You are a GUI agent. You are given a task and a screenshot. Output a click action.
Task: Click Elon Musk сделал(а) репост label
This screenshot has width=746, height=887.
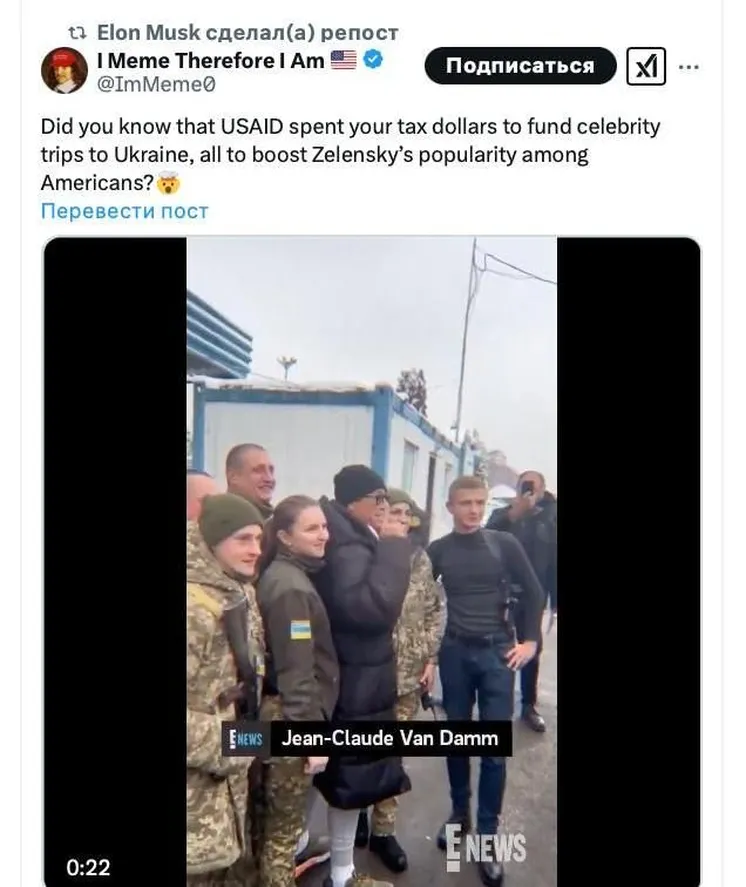tap(248, 32)
